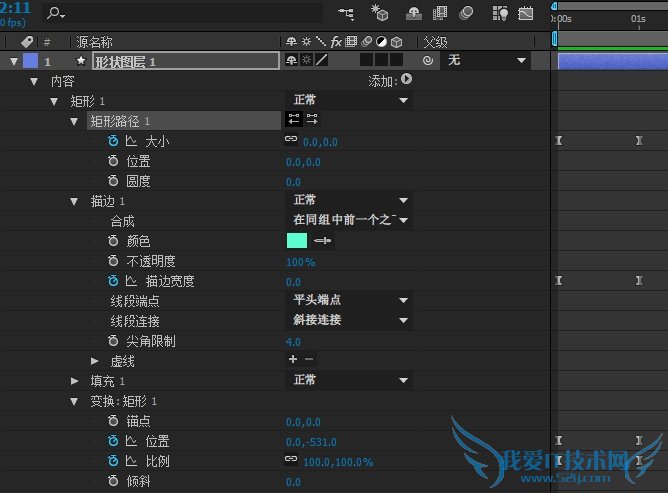This screenshot has width=668, height=493.
Task: Click the stroke color eyedropper
Action: tap(322, 241)
